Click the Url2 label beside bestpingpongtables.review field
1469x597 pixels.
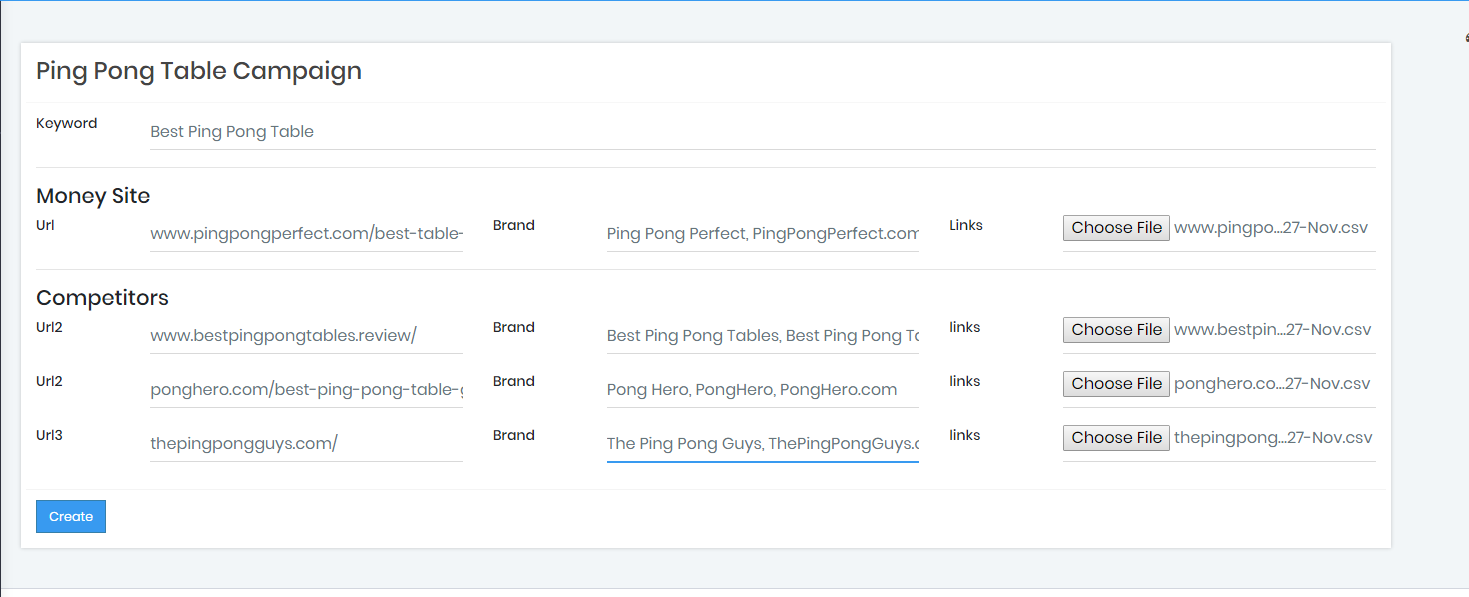50,328
